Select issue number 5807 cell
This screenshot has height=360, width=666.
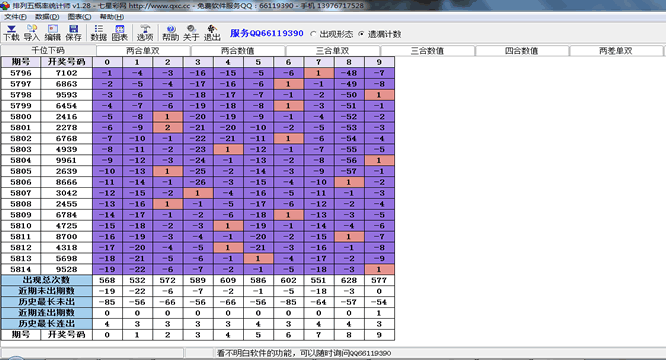click(x=21, y=193)
